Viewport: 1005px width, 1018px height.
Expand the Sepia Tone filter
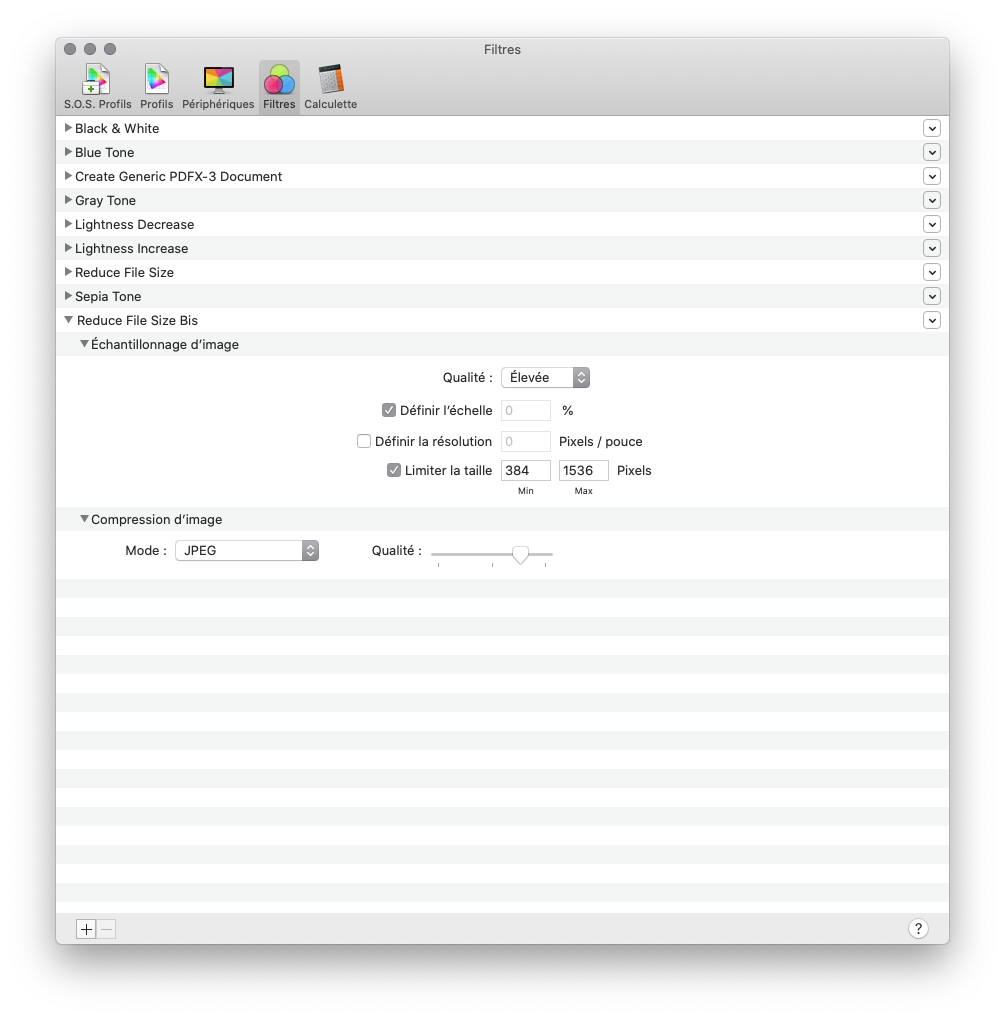[x=68, y=296]
